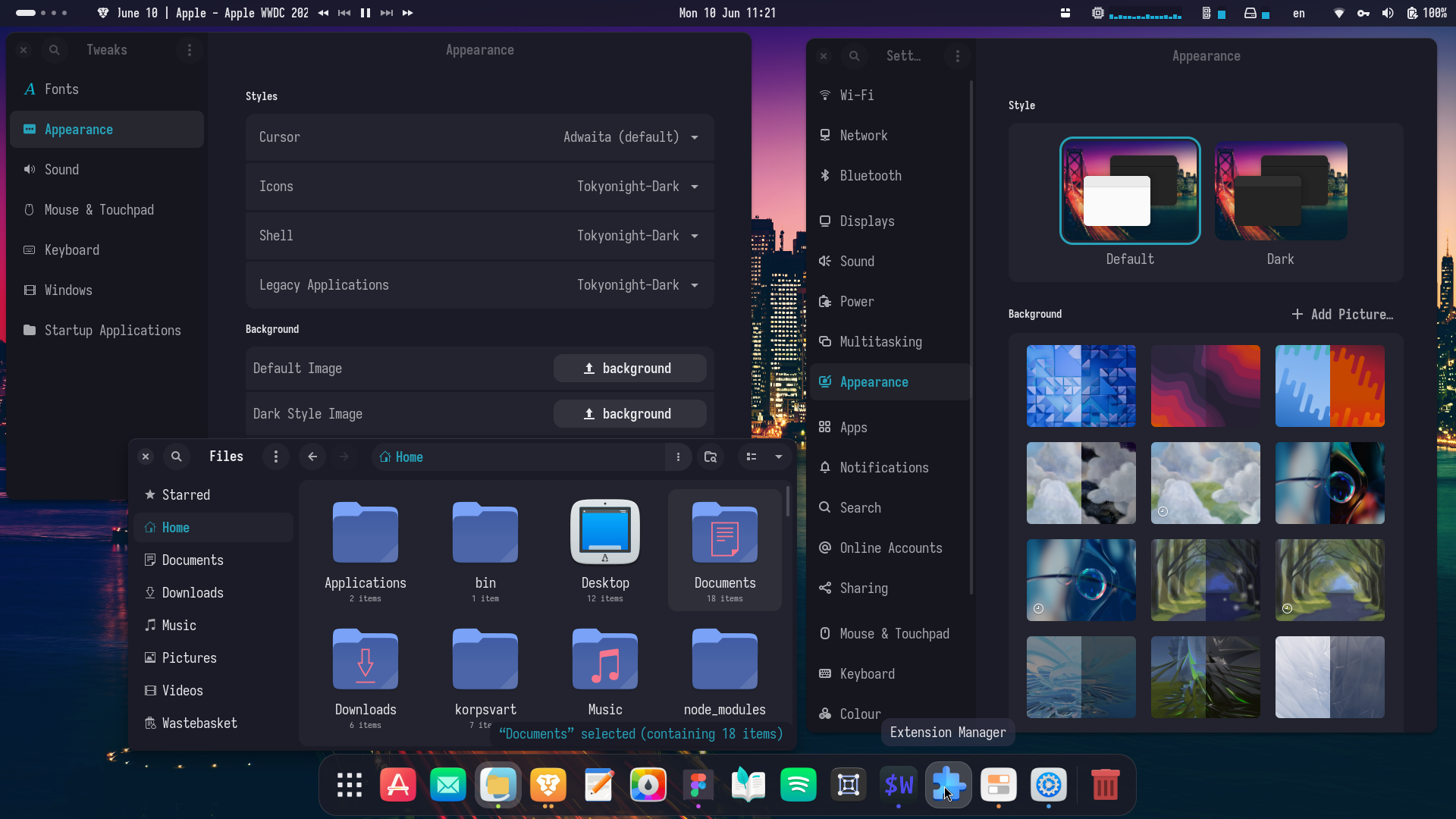The width and height of the screenshot is (1456, 819).
Task: Navigate to Notifications in Settings
Action: pos(884,468)
